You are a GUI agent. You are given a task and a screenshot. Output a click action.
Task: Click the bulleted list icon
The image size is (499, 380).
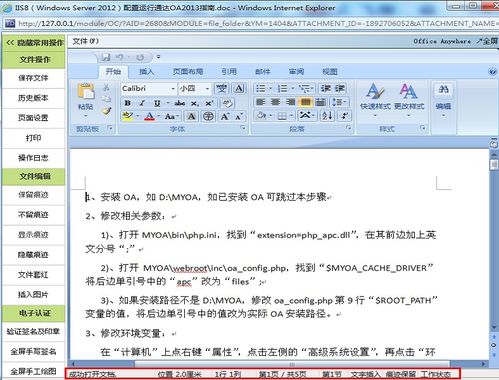(x=260, y=89)
